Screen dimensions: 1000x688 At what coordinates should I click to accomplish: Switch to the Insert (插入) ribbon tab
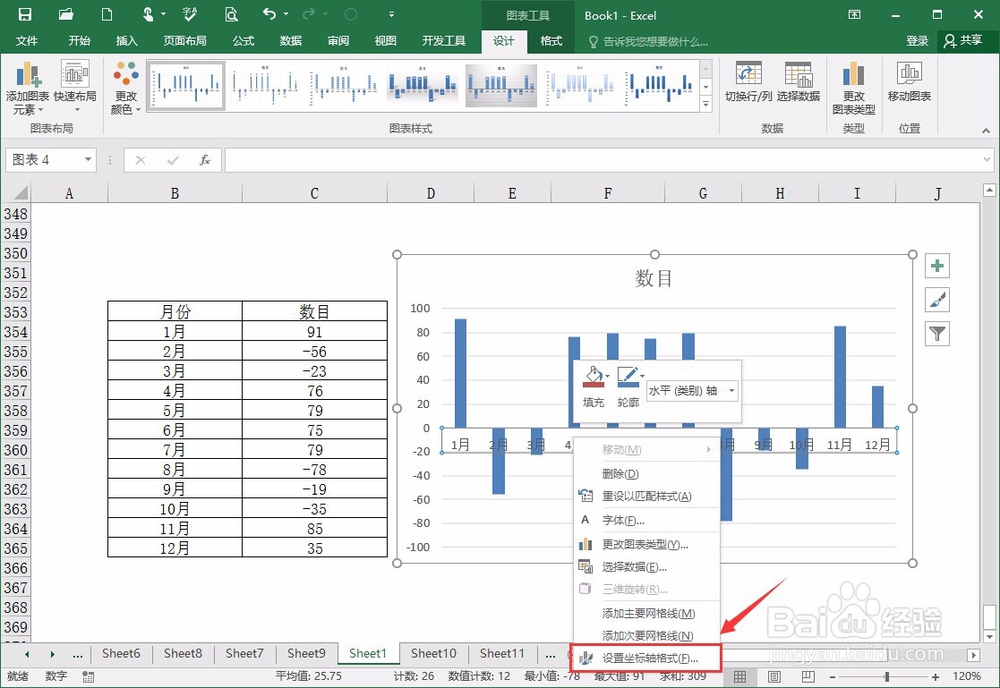point(126,41)
